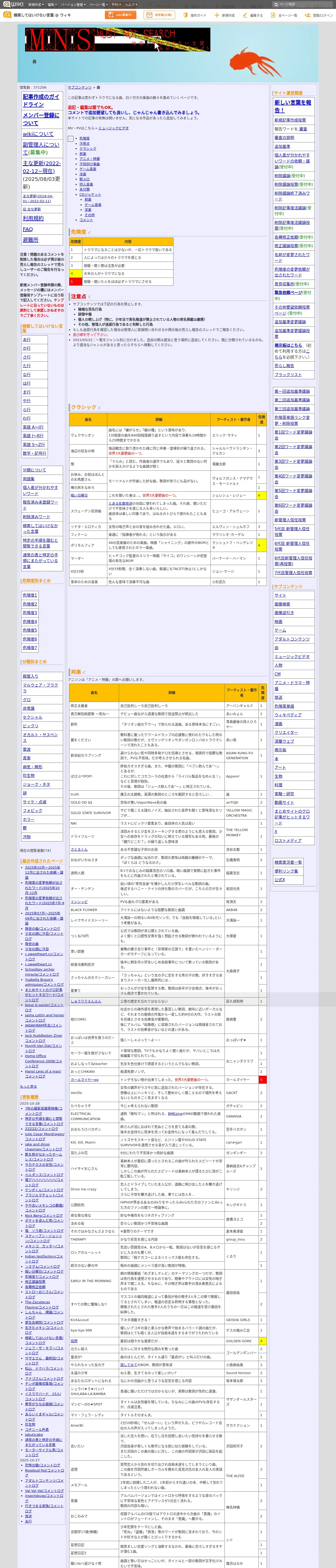Open the 暗い日曜日 link in the クラシック table

79,495
